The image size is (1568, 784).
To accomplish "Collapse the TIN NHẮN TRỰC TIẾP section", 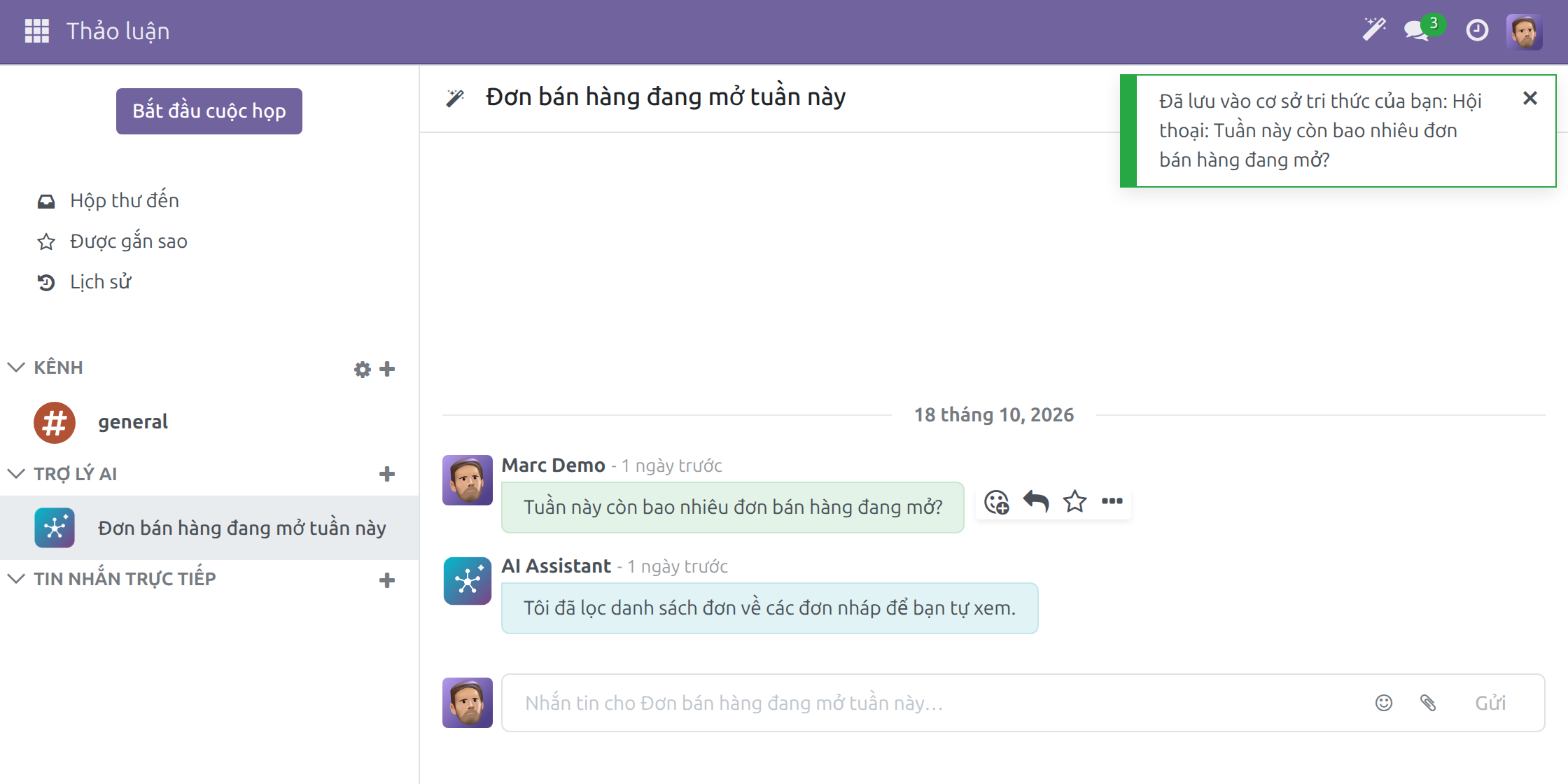I will 16,579.
